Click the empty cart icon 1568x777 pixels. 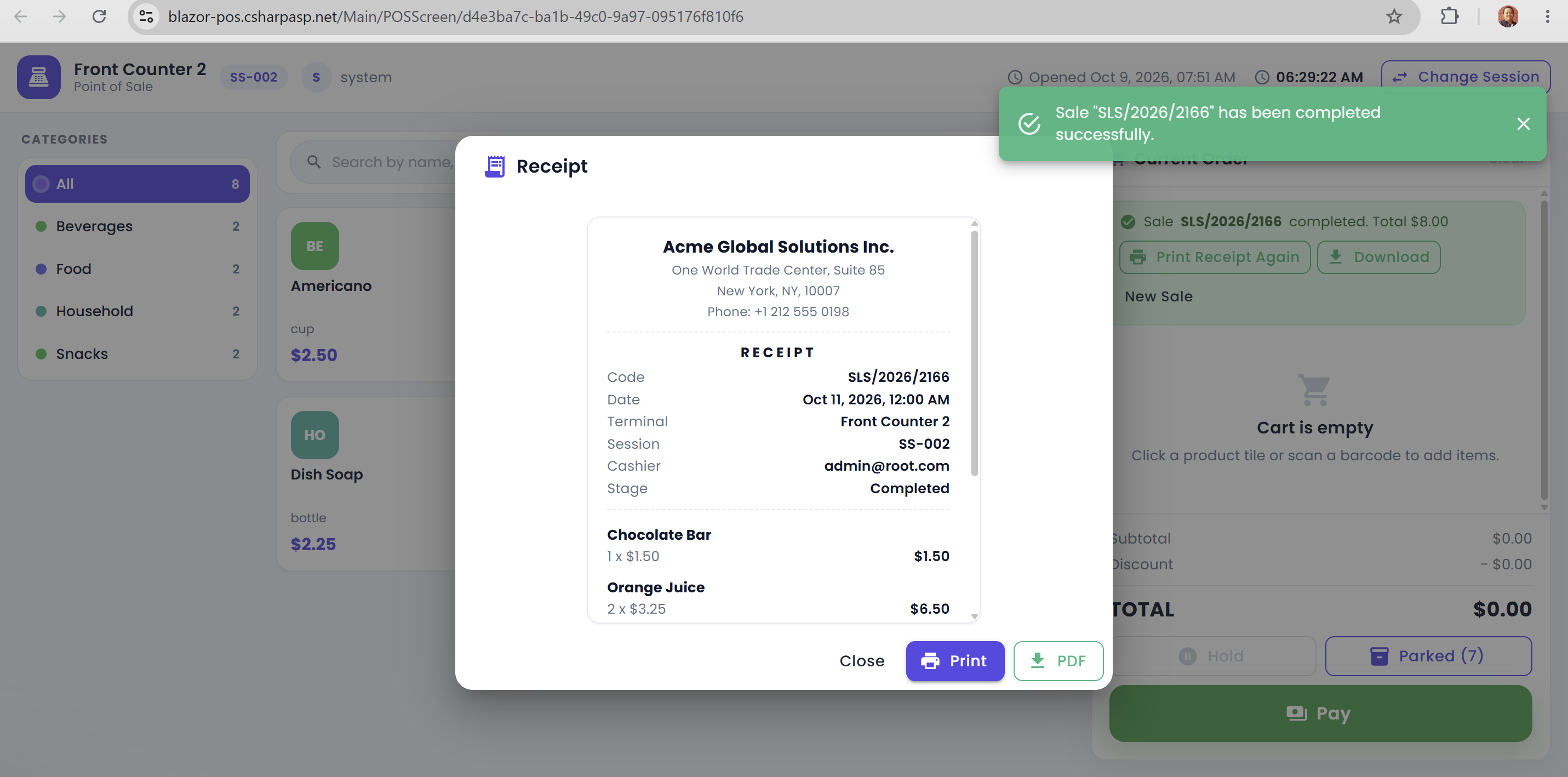point(1314,390)
